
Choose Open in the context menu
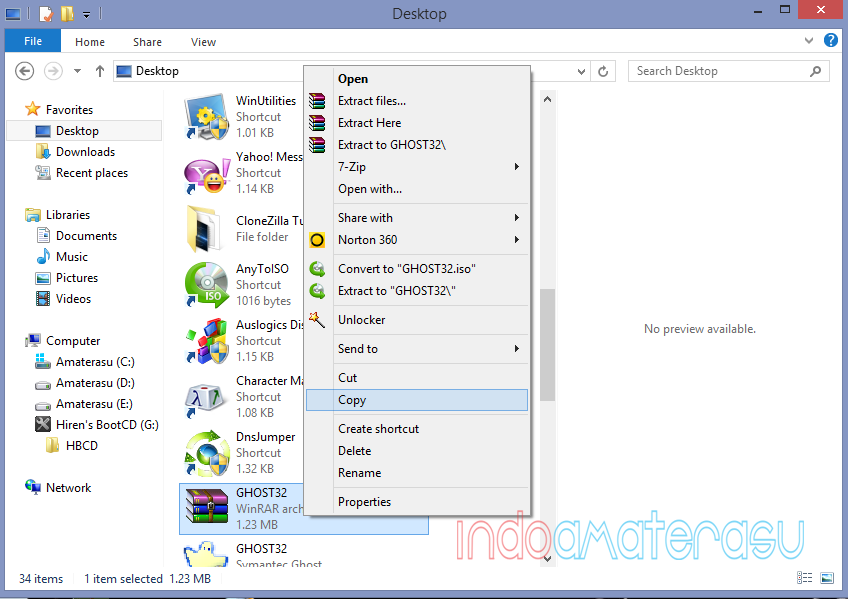tap(416, 79)
